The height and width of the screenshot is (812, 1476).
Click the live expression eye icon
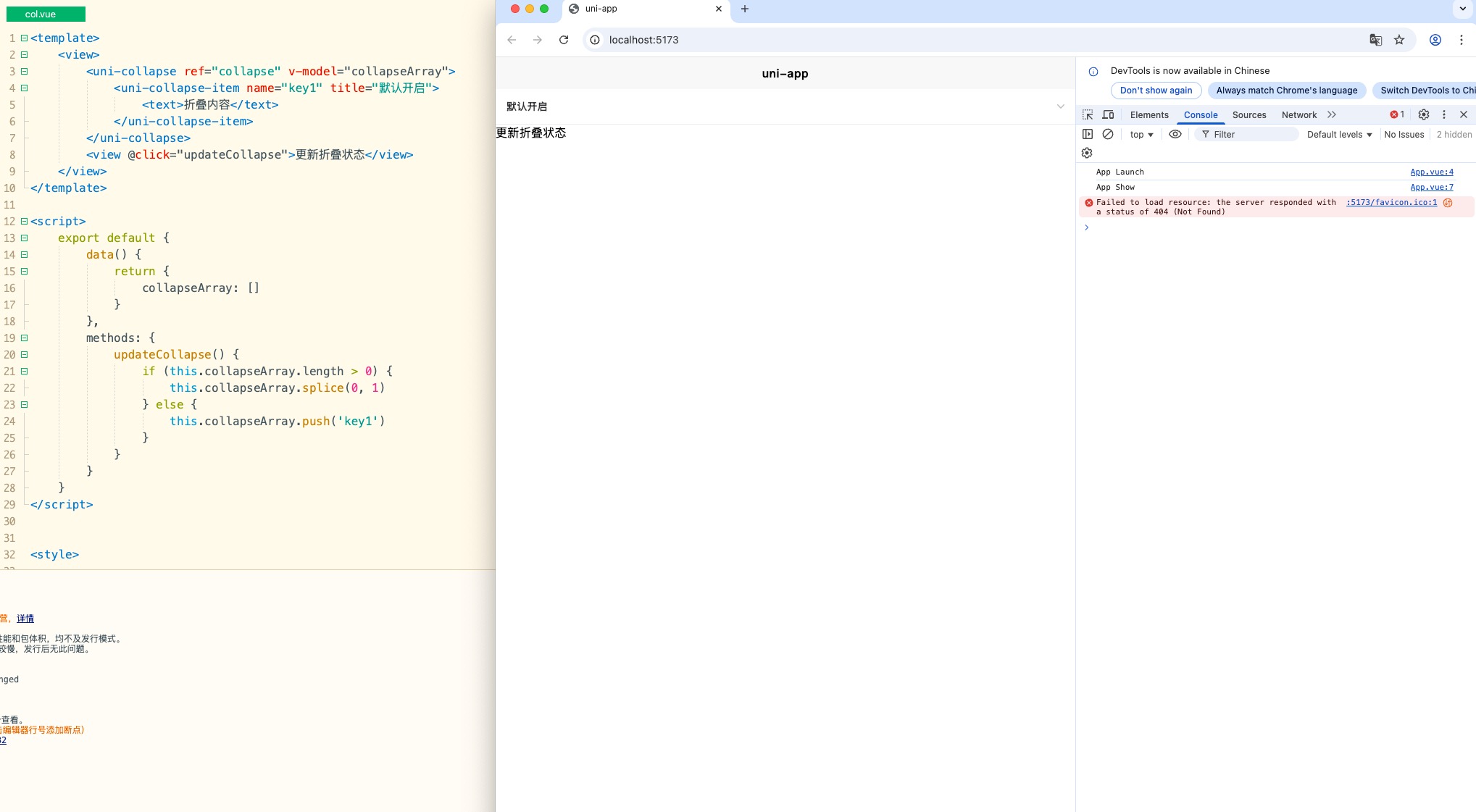[x=1175, y=134]
